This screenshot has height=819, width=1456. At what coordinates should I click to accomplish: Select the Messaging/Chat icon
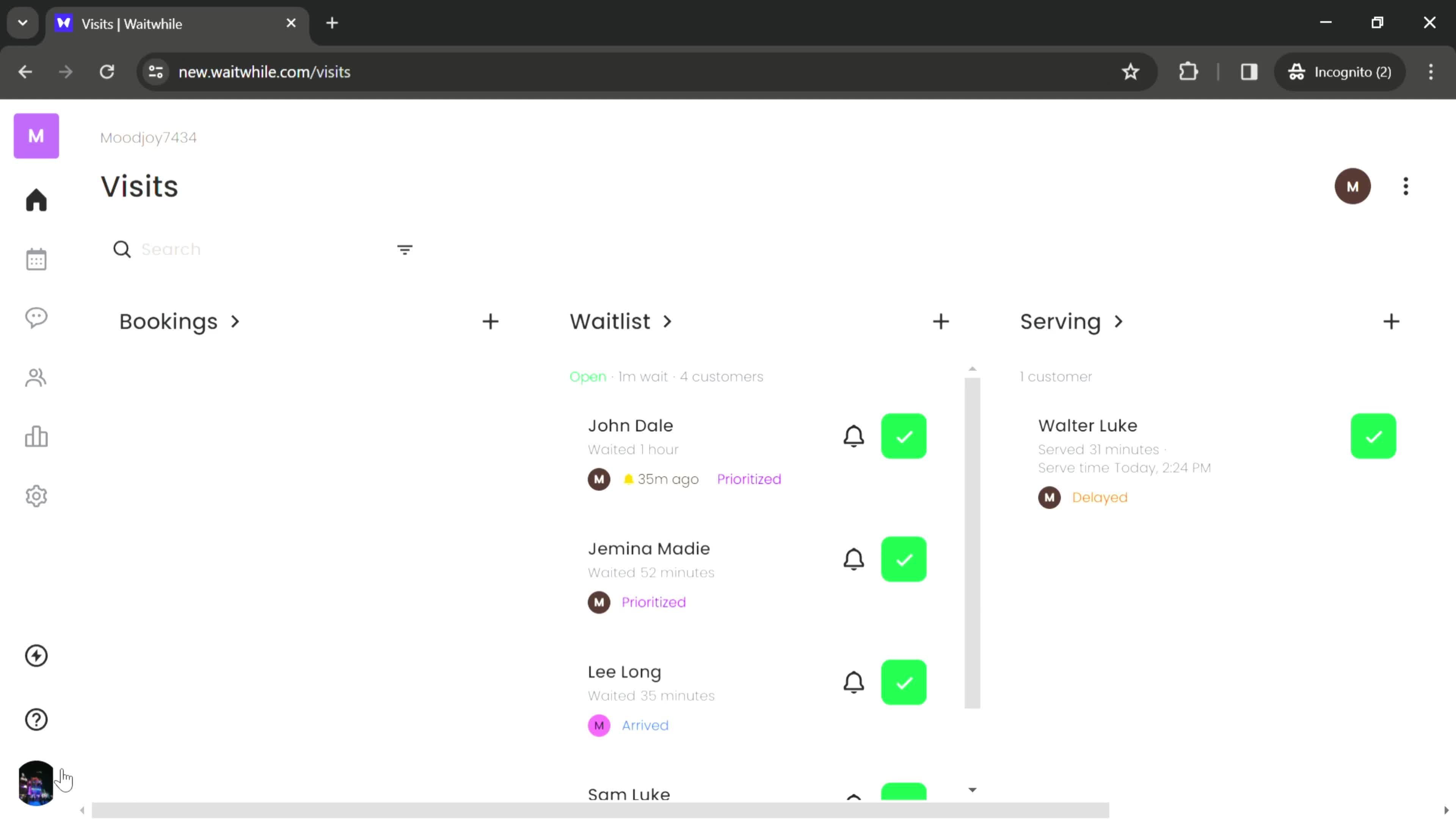click(36, 318)
